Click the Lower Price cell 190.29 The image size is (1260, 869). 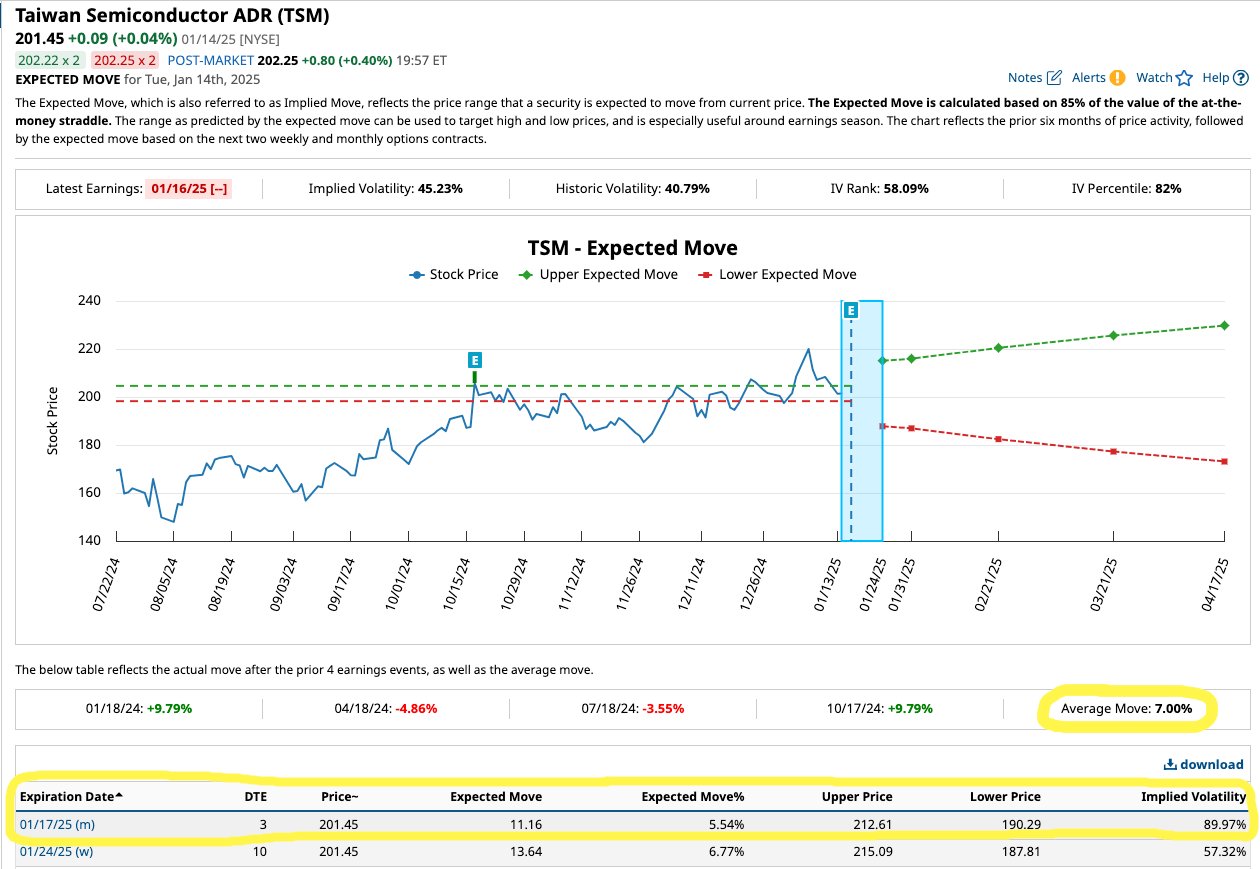[1019, 824]
